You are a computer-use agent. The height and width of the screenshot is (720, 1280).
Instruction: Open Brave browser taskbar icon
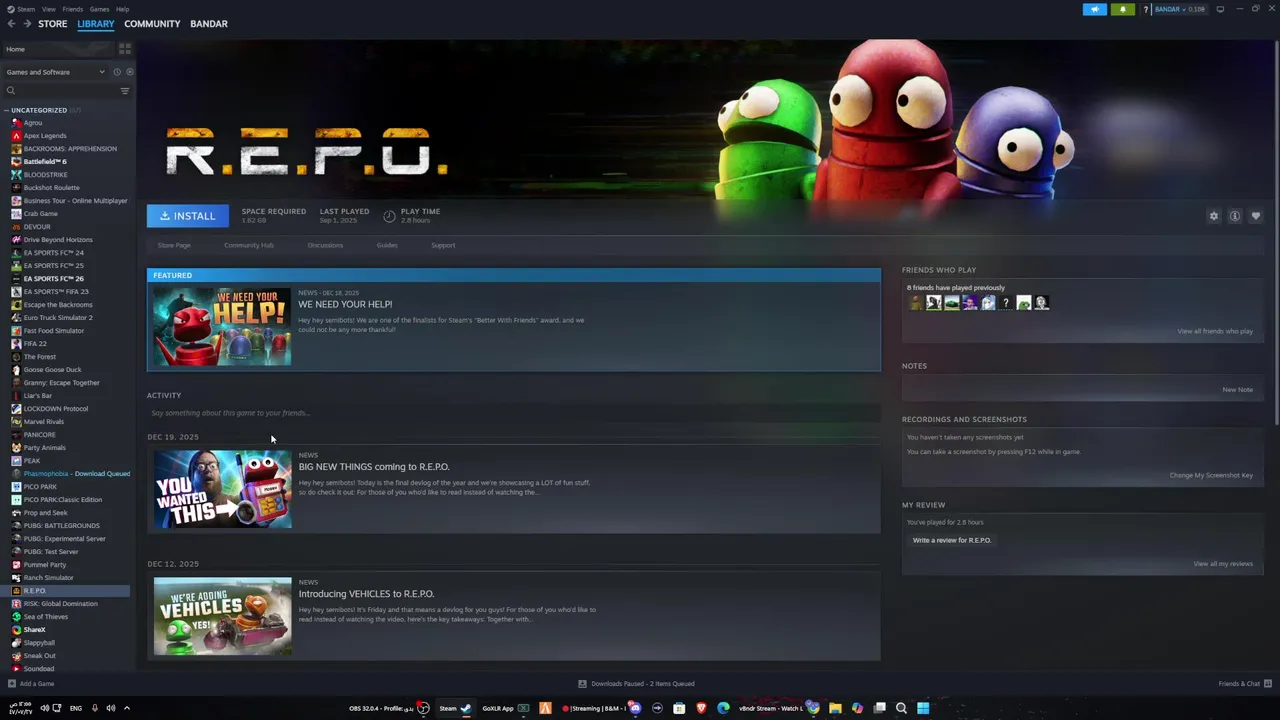tap(701, 708)
